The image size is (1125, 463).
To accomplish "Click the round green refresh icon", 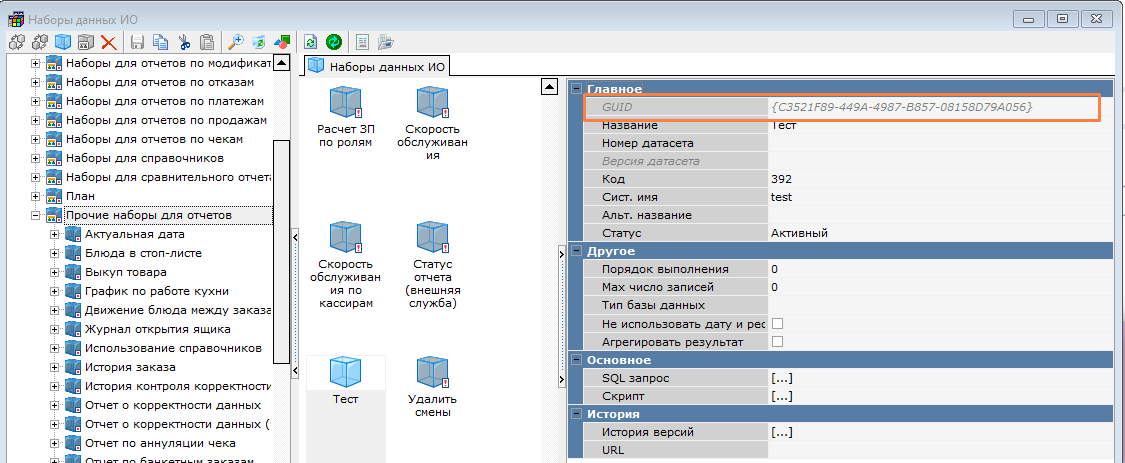I will 334,42.
